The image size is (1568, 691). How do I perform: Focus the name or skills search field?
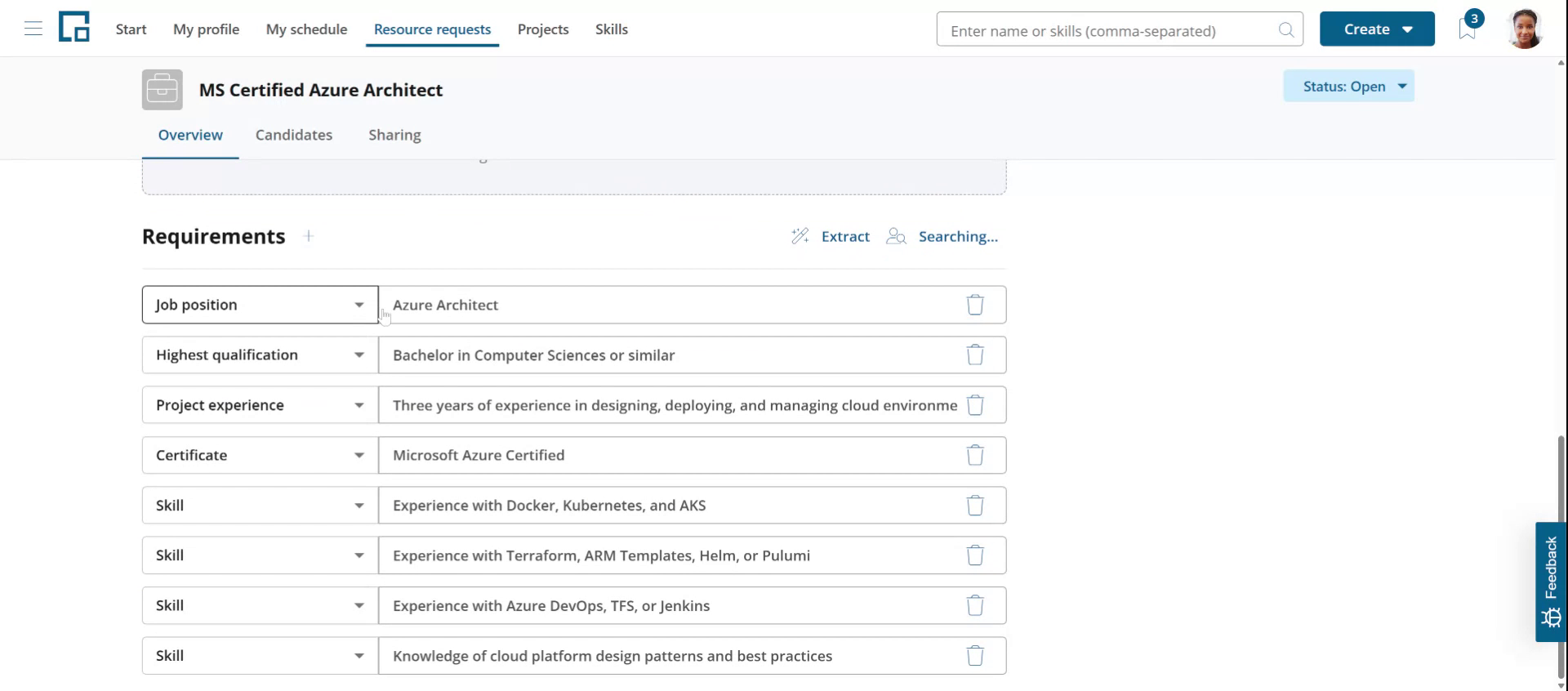(1120, 30)
